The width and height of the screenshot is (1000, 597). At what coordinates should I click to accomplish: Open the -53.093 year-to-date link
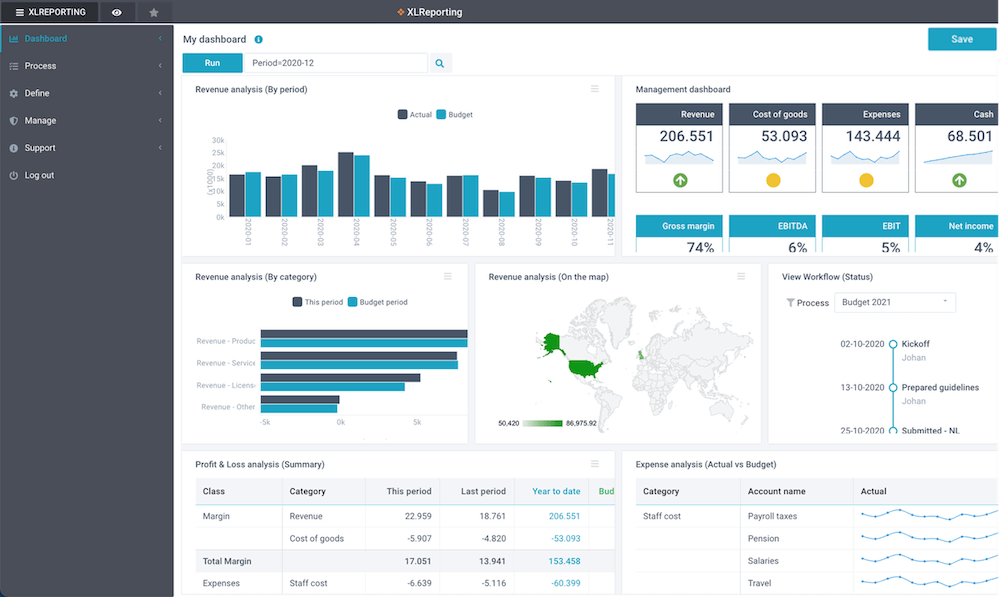[566, 539]
